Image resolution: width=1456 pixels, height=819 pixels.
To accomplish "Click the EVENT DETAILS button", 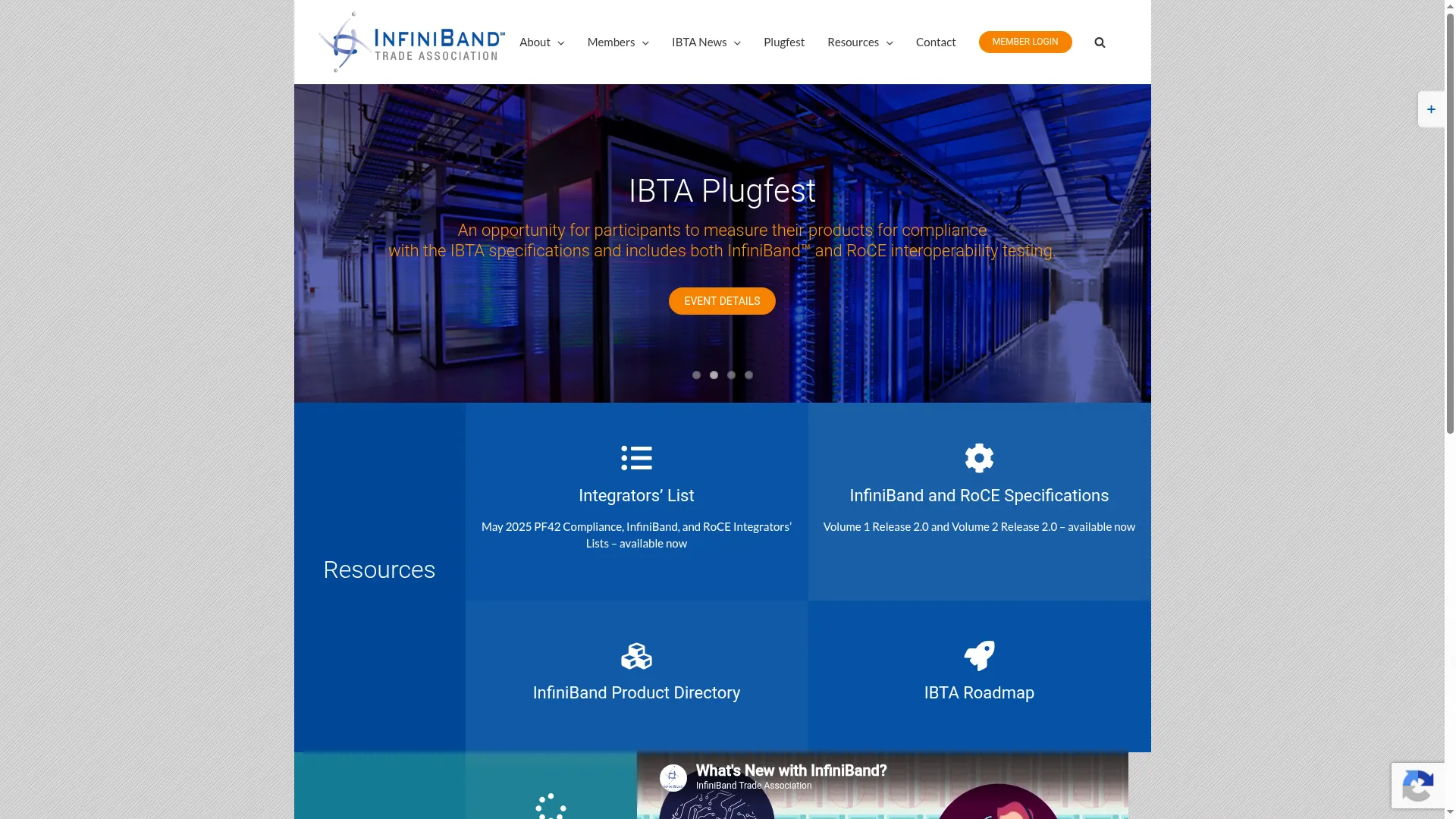I will click(x=722, y=301).
